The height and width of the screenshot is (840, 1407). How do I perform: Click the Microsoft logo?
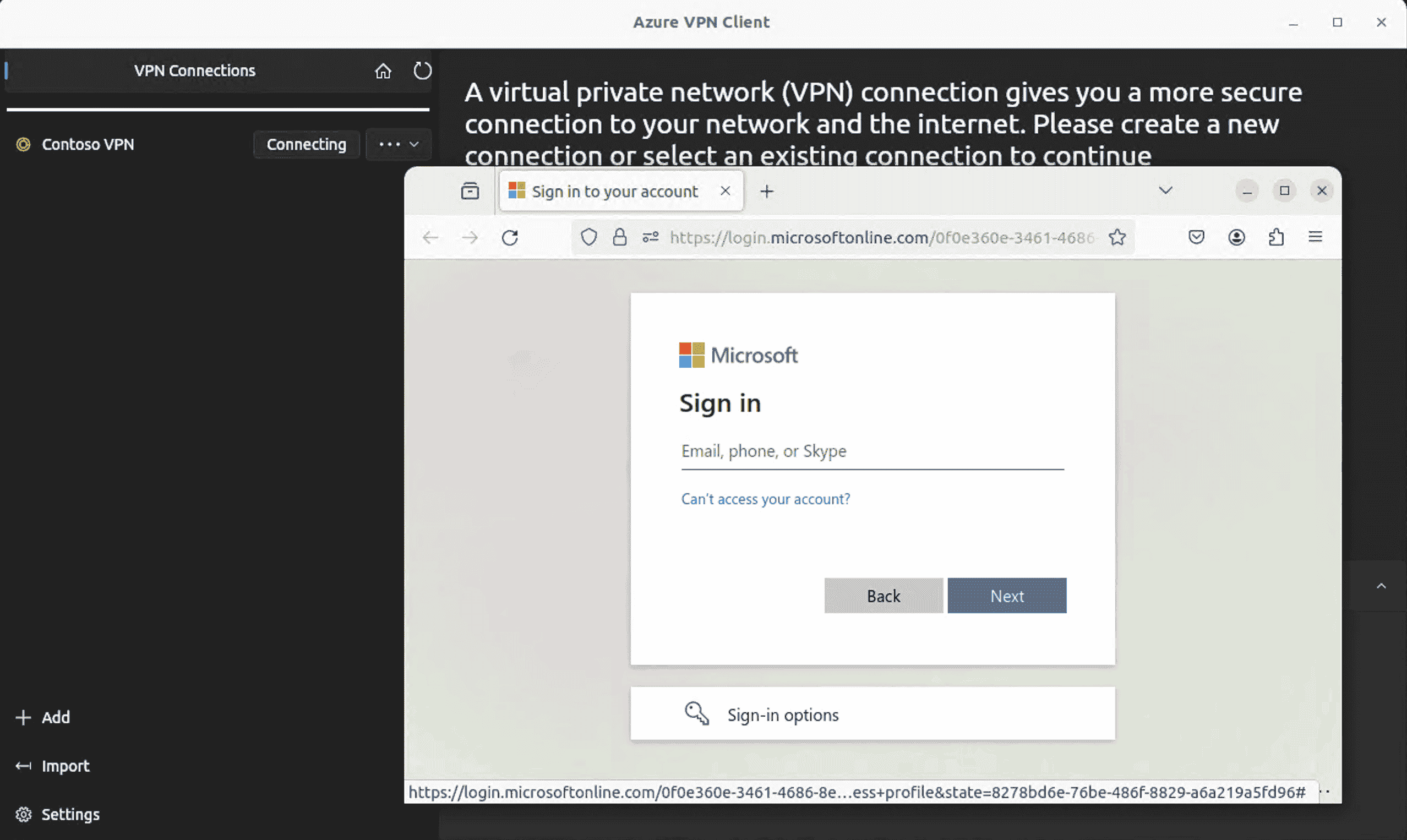(738, 355)
